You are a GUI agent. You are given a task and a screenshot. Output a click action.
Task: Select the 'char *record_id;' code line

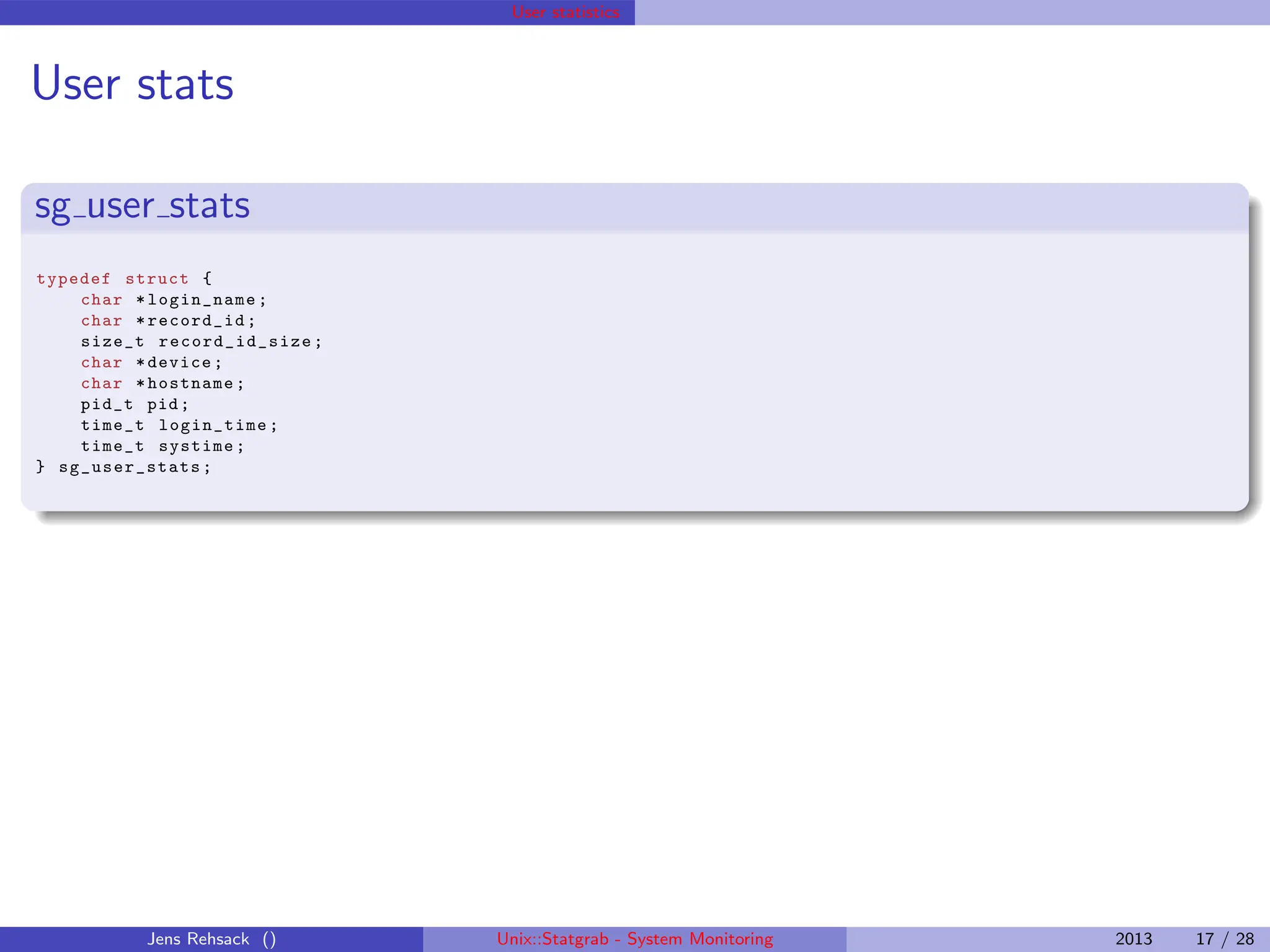168,321
